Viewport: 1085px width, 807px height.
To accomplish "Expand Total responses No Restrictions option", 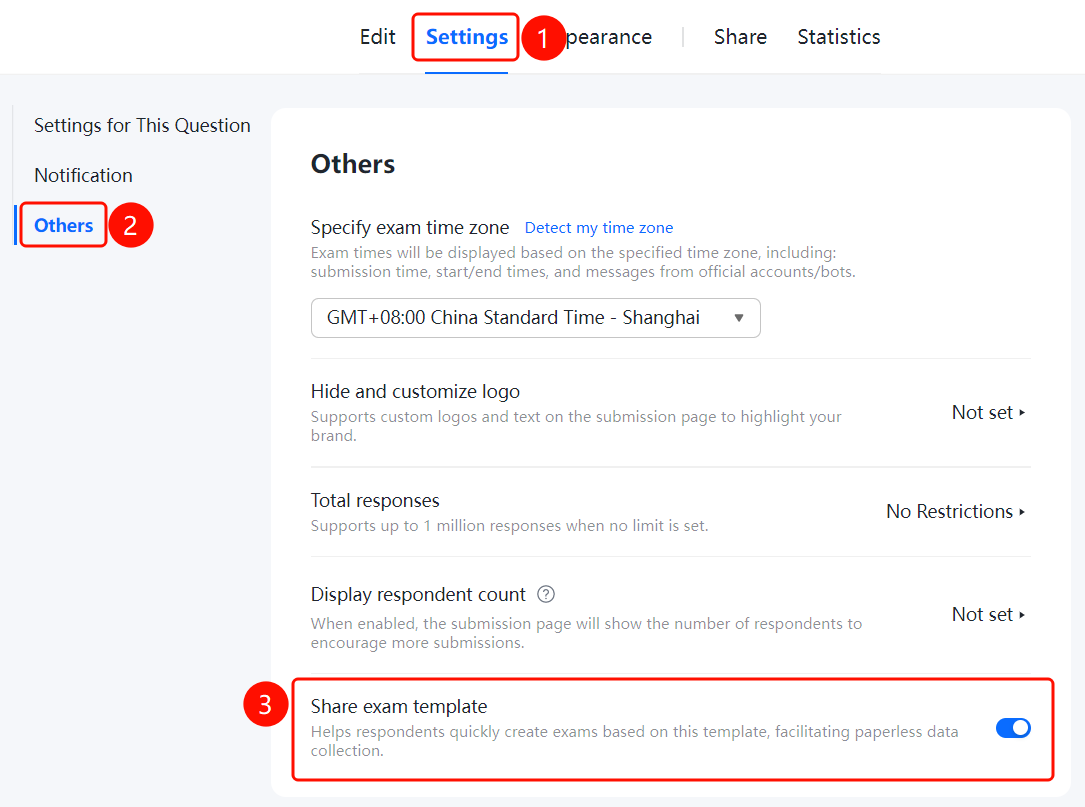I will coord(956,511).
